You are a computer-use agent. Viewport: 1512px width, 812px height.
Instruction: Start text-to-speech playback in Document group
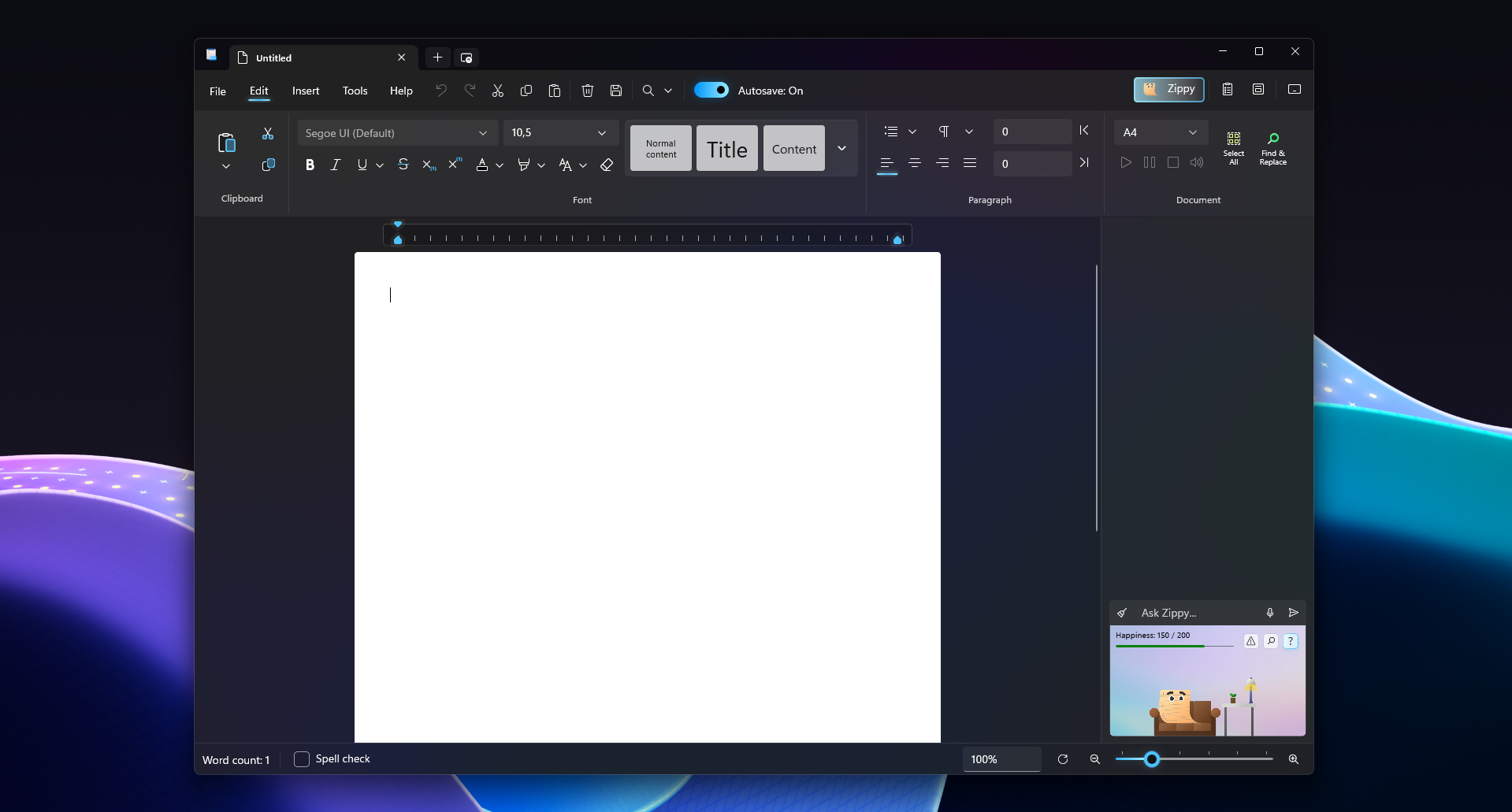[1125, 162]
